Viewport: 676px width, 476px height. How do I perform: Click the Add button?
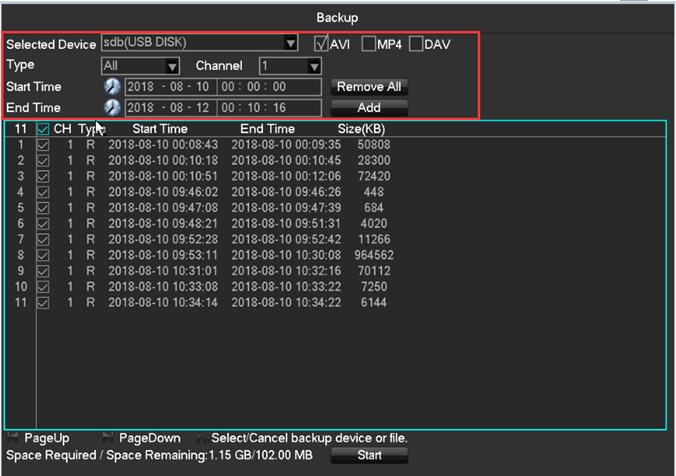pos(369,108)
